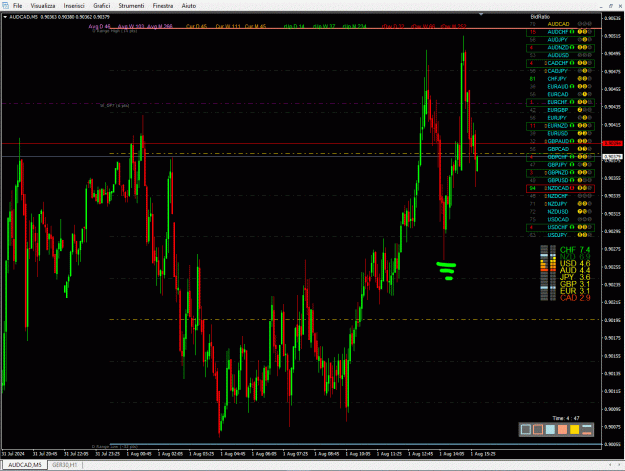This screenshot has height=471, width=625.
Task: Click the green arch icon beside EURAUD
Action: (572, 86)
